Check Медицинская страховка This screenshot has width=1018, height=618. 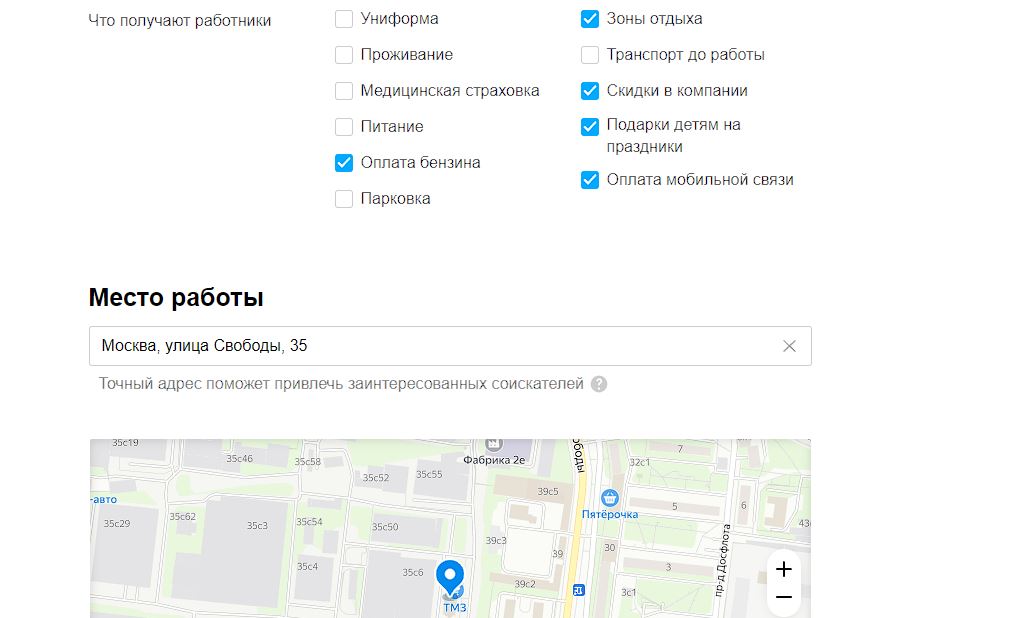(x=344, y=90)
